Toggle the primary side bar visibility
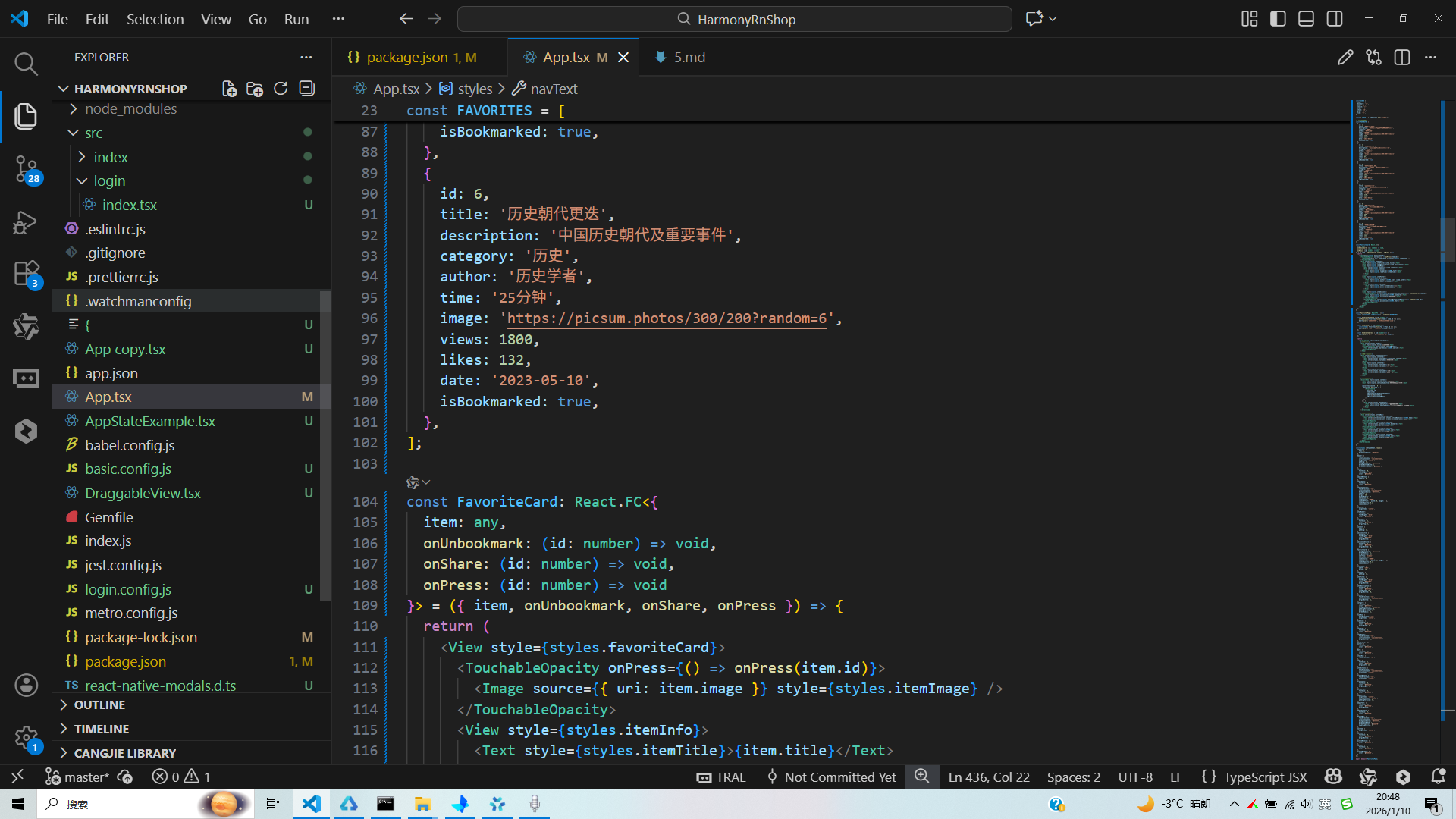1456x819 pixels. (1278, 19)
